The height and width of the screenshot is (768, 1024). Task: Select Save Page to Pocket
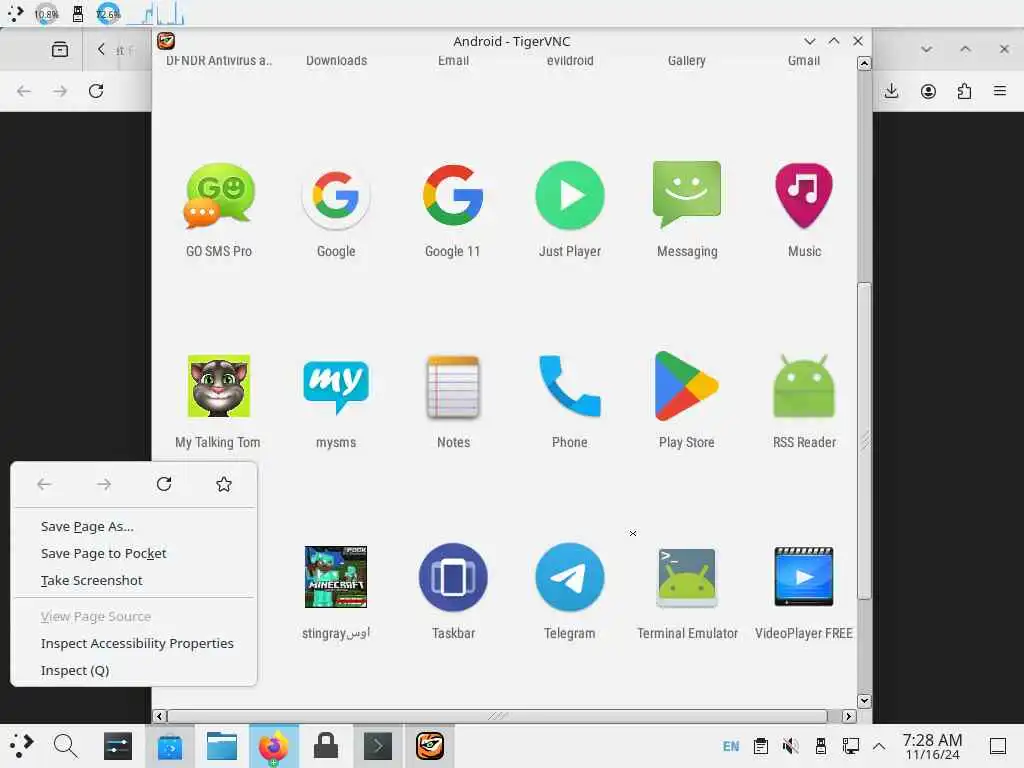(x=135, y=553)
